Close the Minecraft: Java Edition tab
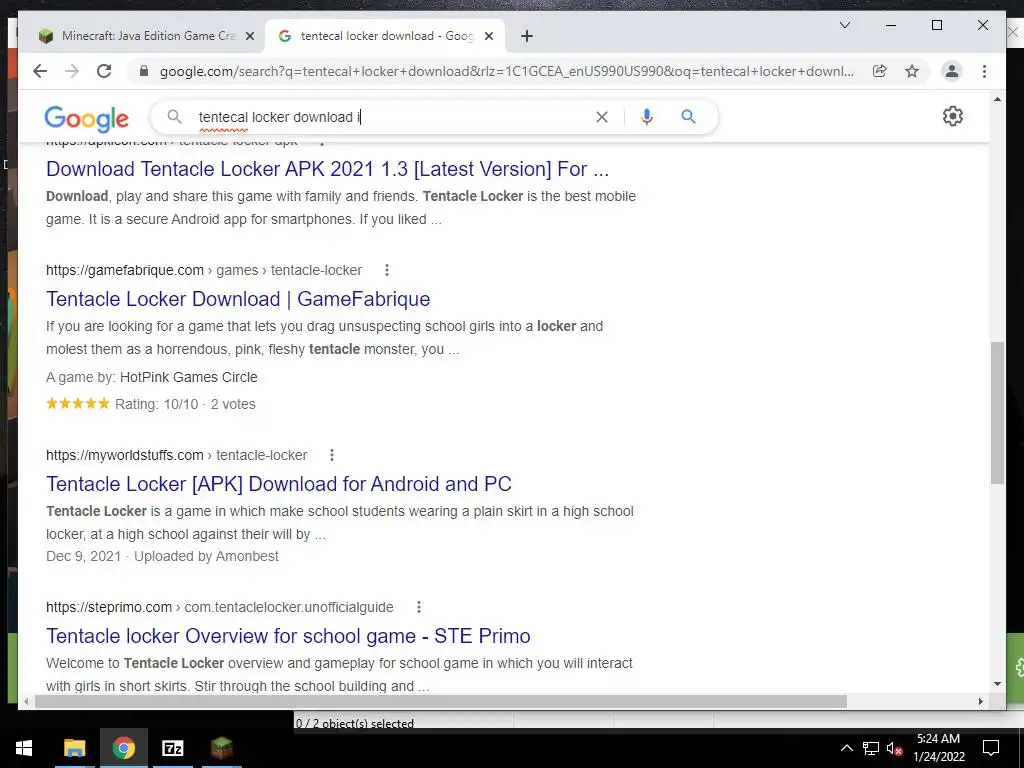 point(249,36)
